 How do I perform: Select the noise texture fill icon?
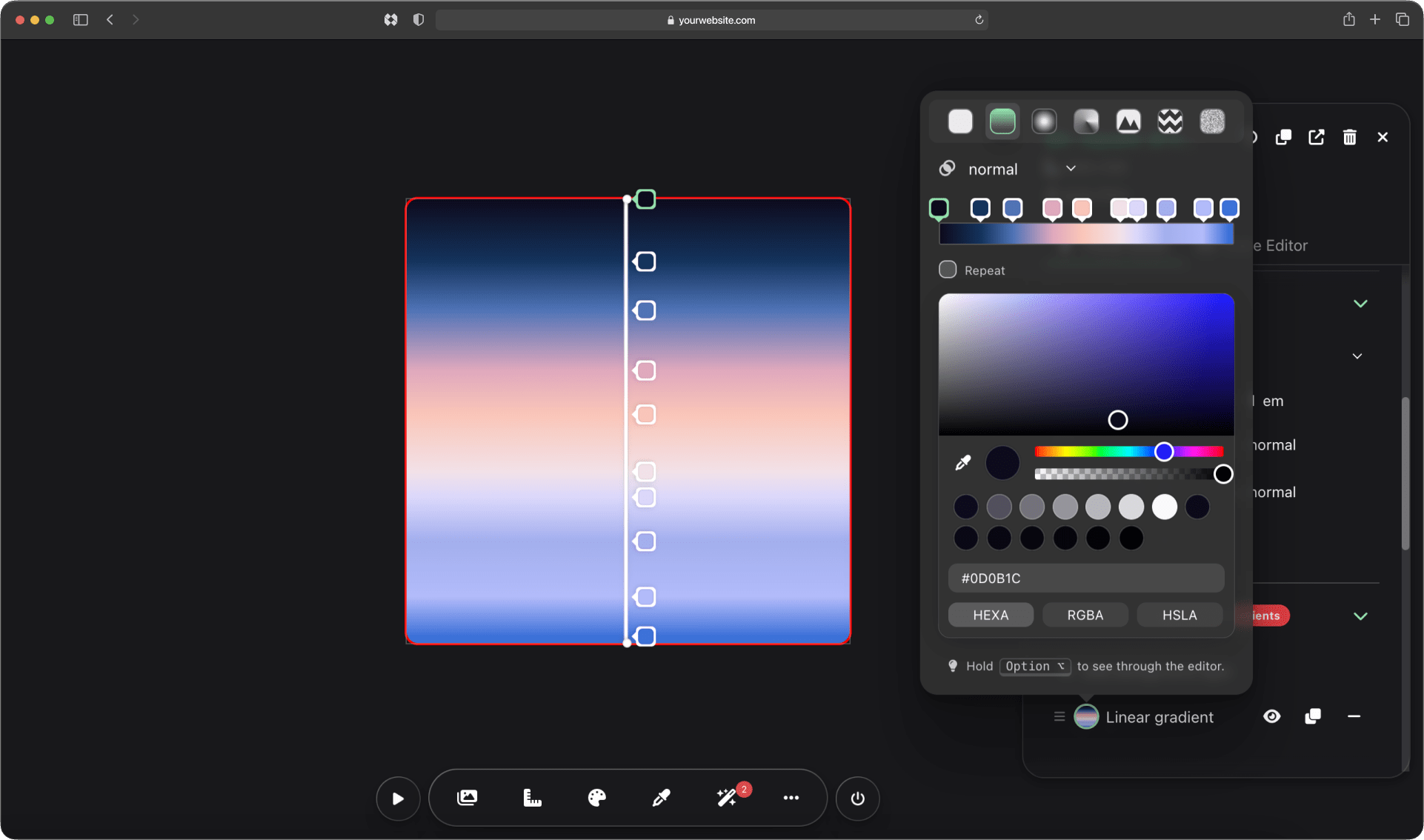1213,121
